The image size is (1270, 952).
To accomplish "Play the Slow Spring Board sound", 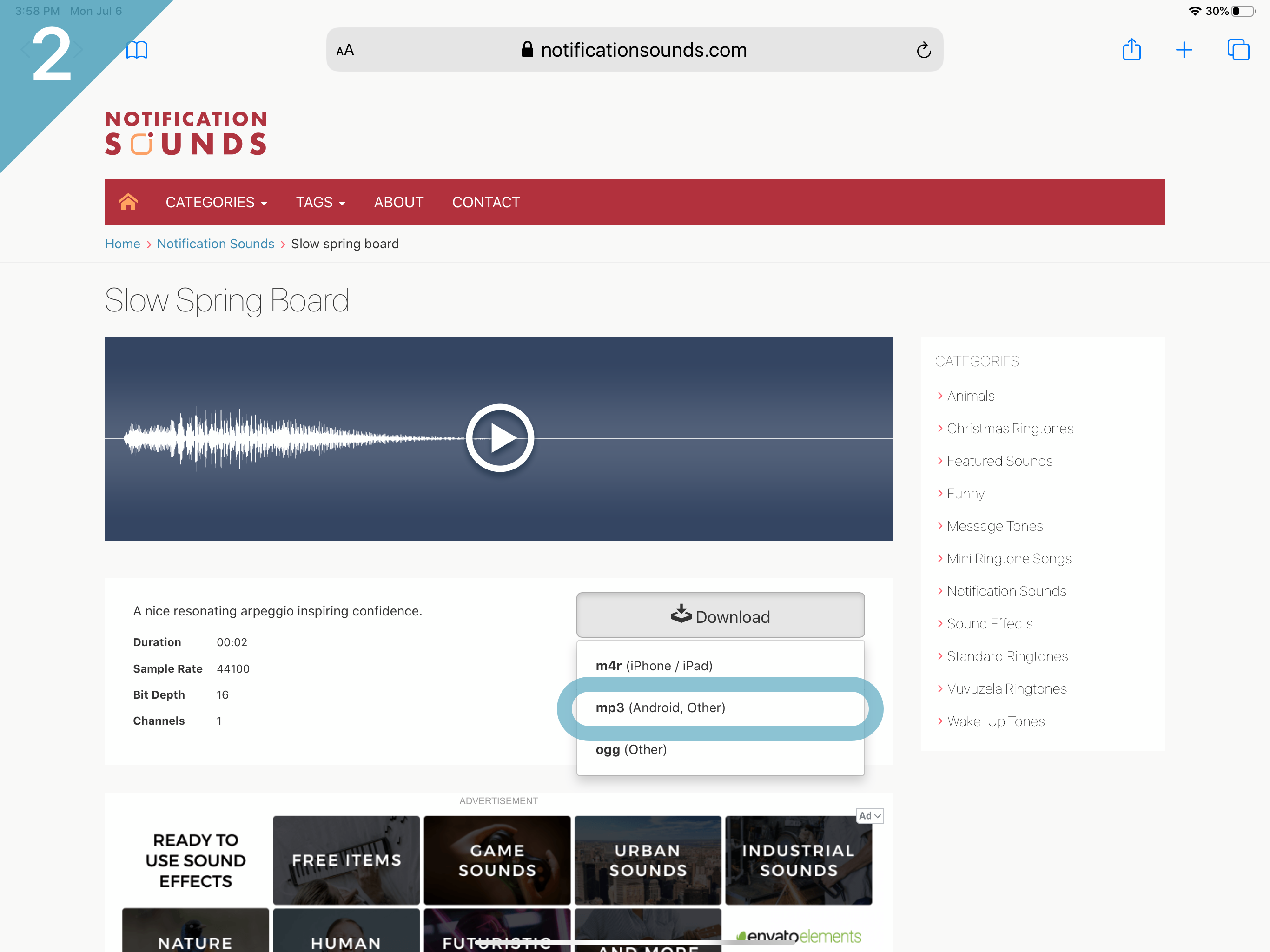I will (x=500, y=438).
